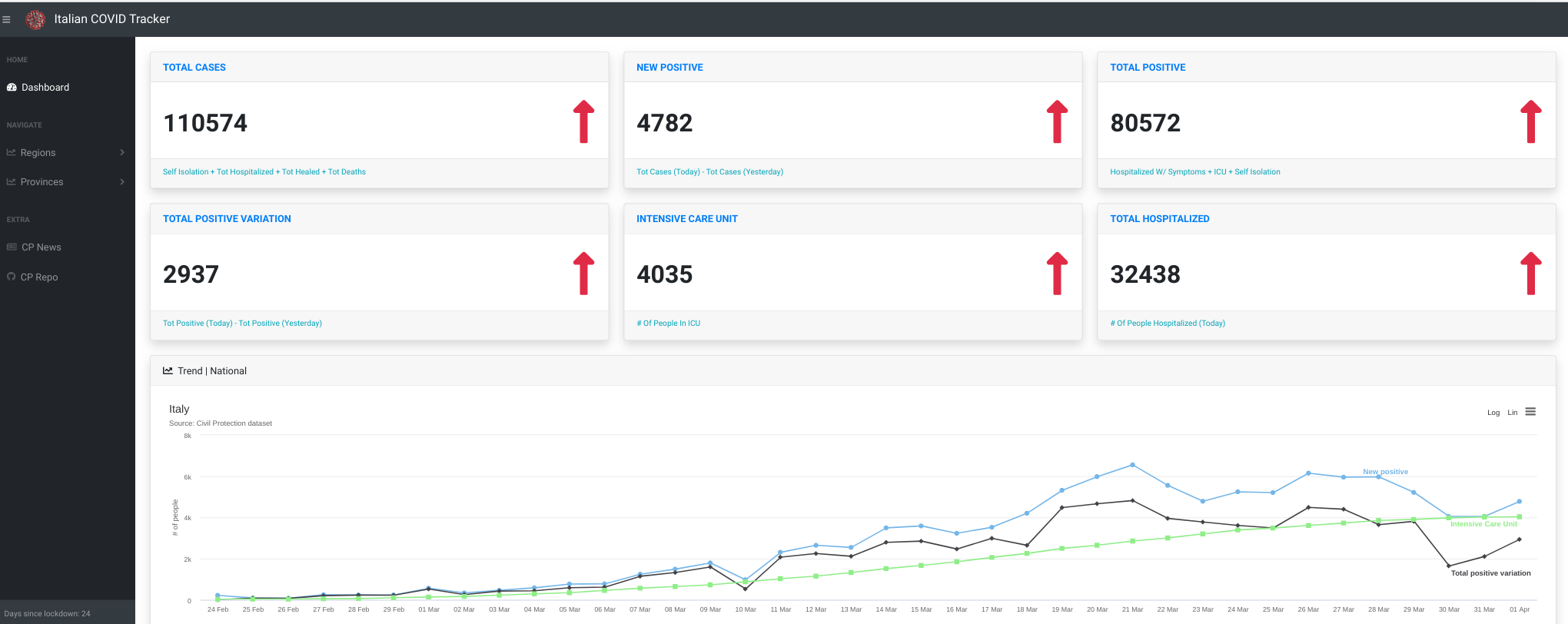
Task: Click the Dashboard gauge icon
Action: coord(12,88)
